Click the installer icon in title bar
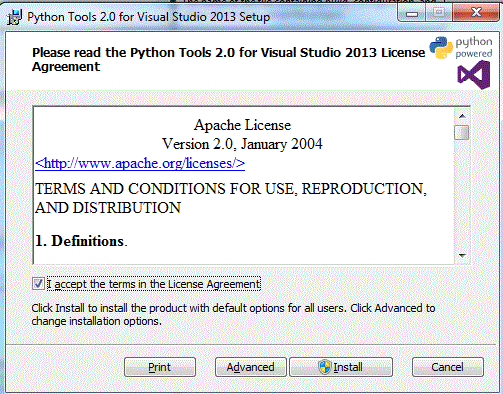This screenshot has height=394, width=503. pyautogui.click(x=15, y=17)
